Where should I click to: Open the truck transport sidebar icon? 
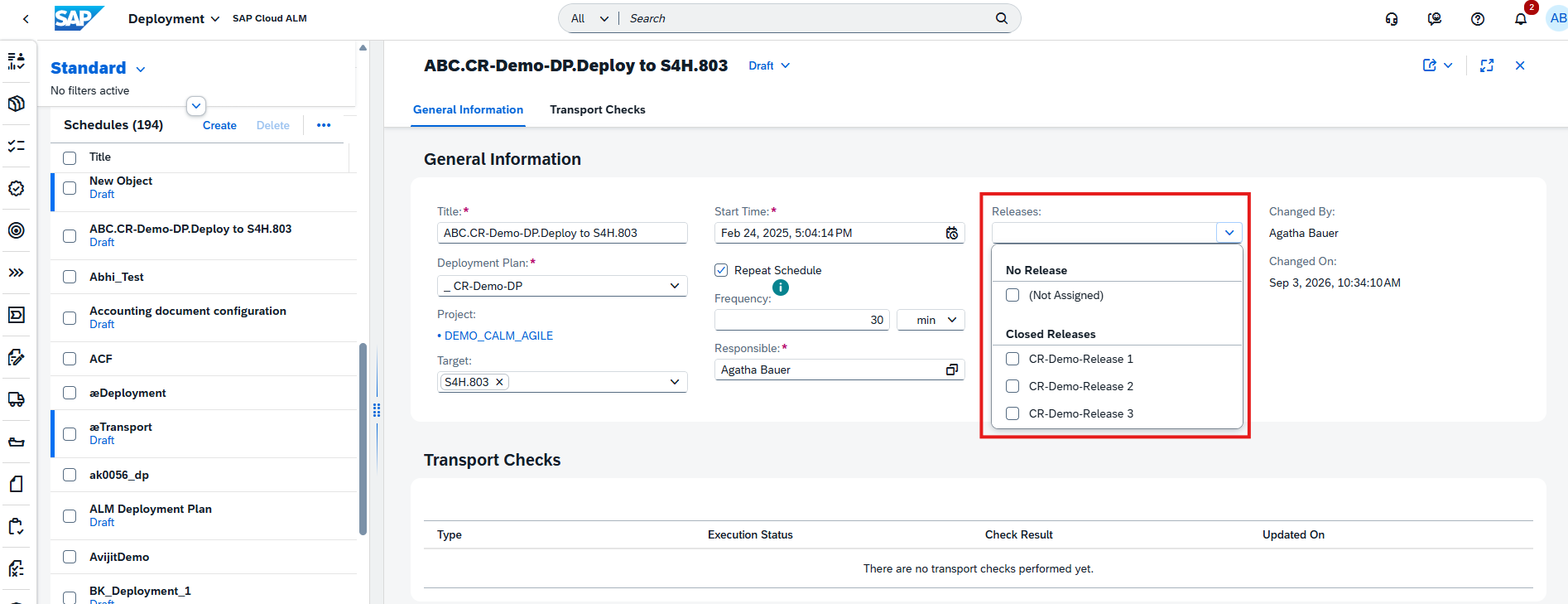(x=16, y=399)
